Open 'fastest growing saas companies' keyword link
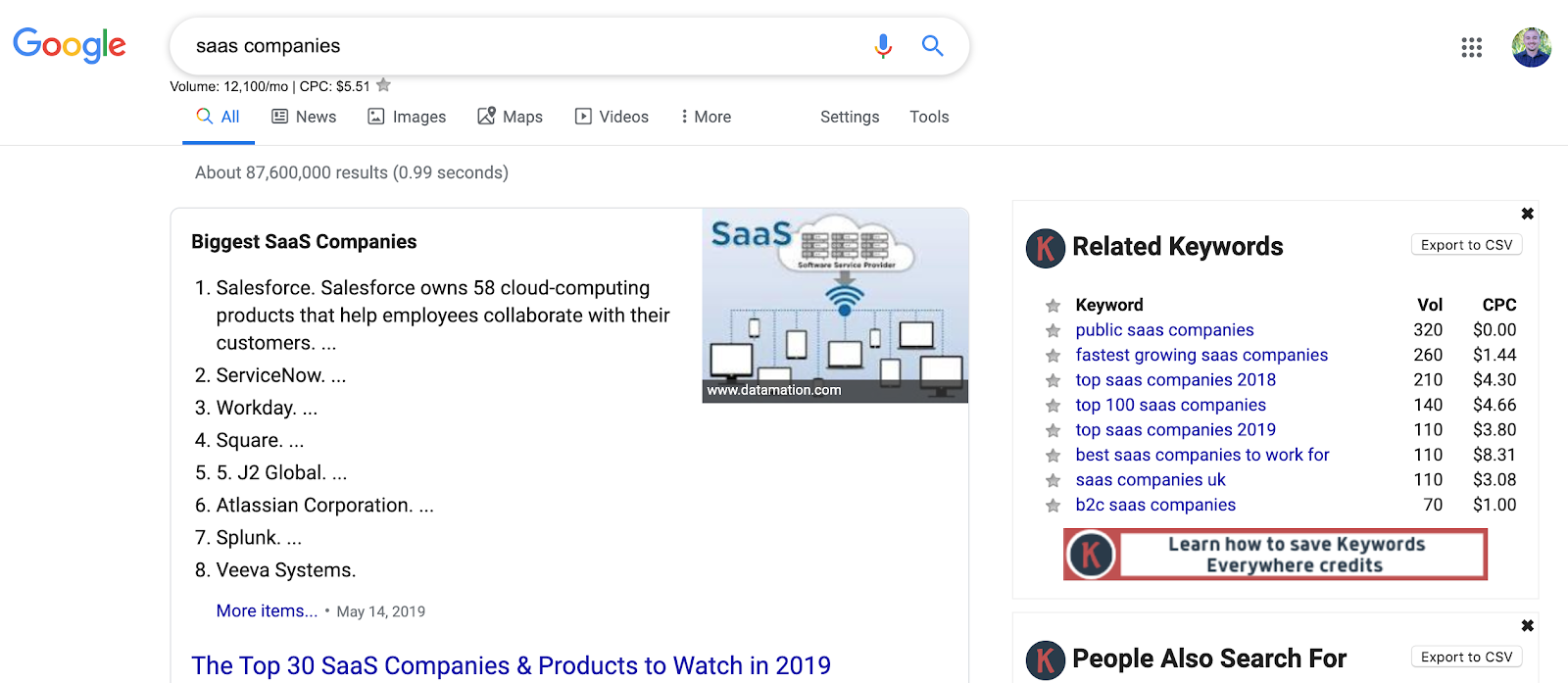1568x683 pixels. [1201, 355]
